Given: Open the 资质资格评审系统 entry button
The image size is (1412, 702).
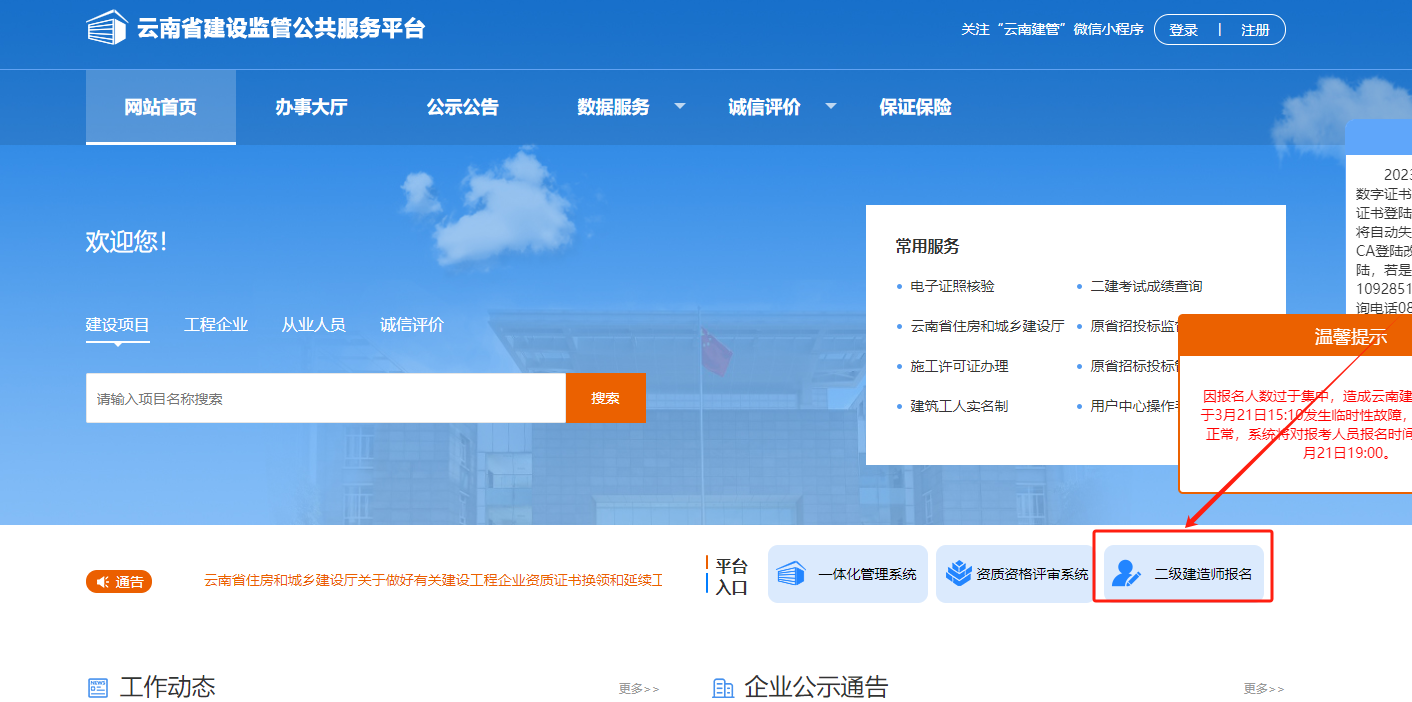Looking at the screenshot, I should 1016,574.
